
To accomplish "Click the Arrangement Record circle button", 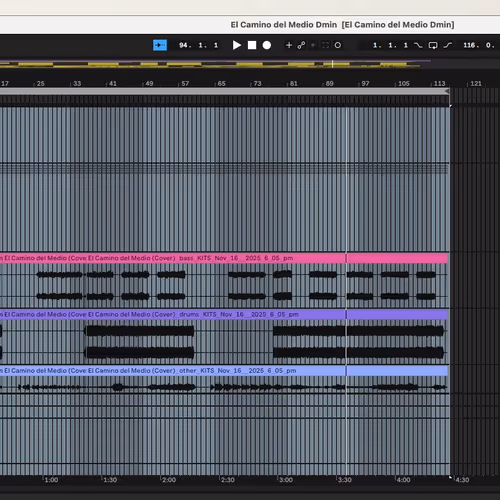I will coord(267,45).
